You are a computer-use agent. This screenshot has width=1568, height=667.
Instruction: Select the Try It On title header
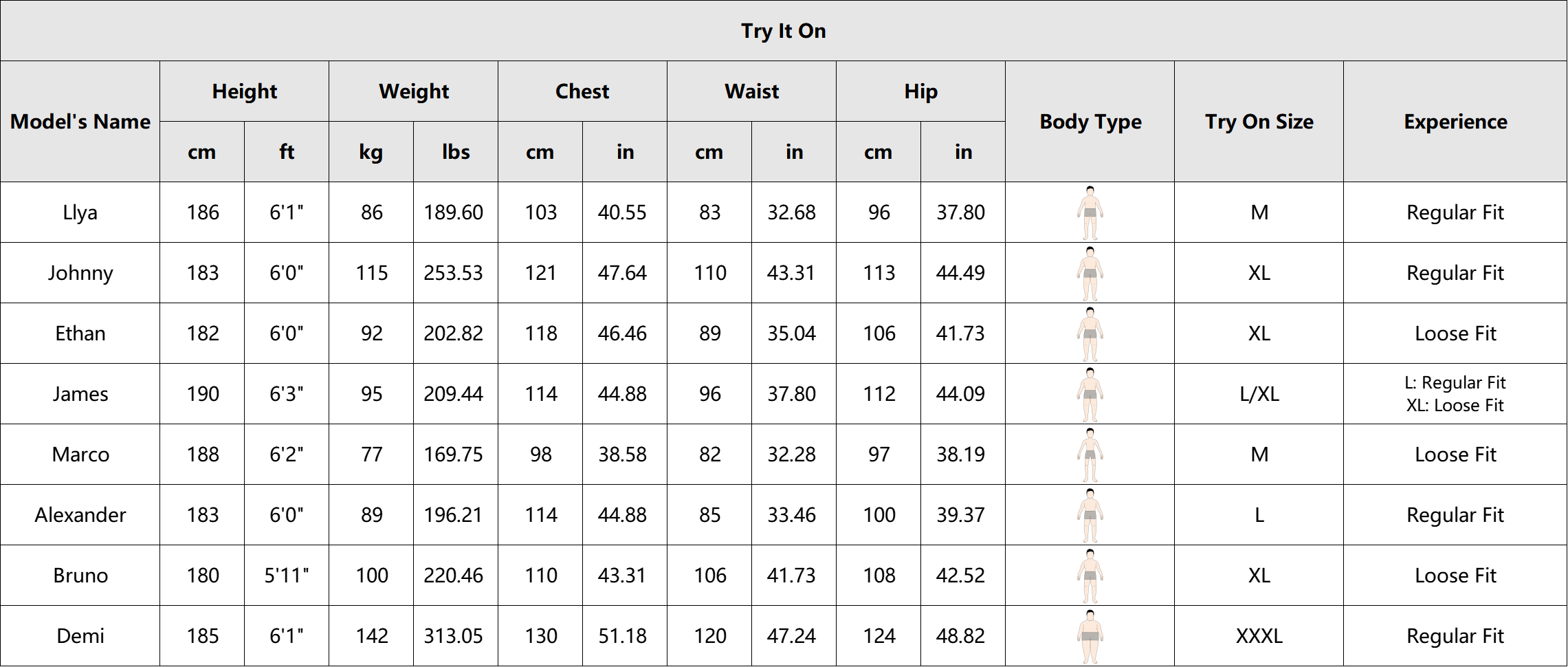click(784, 31)
